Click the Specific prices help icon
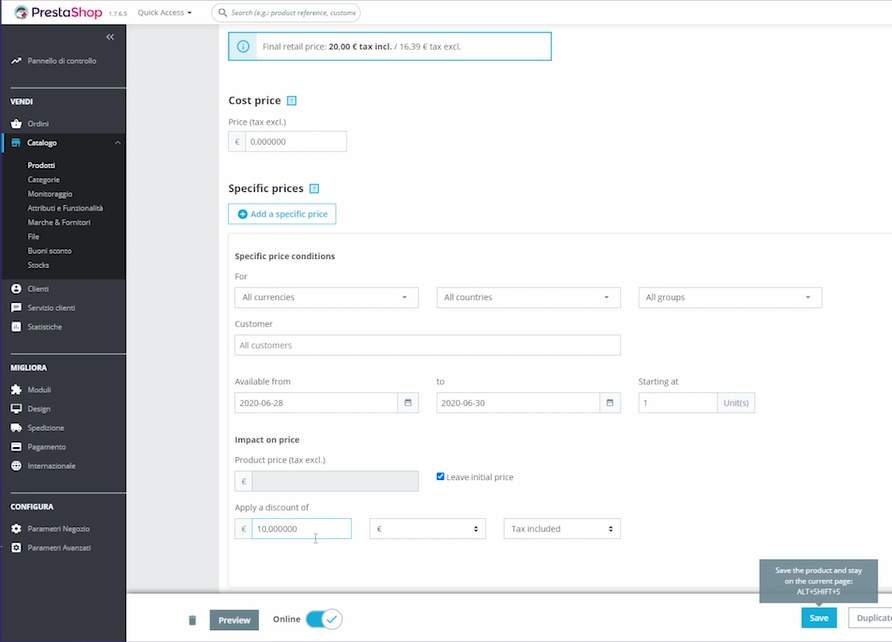892x642 pixels. pos(314,188)
